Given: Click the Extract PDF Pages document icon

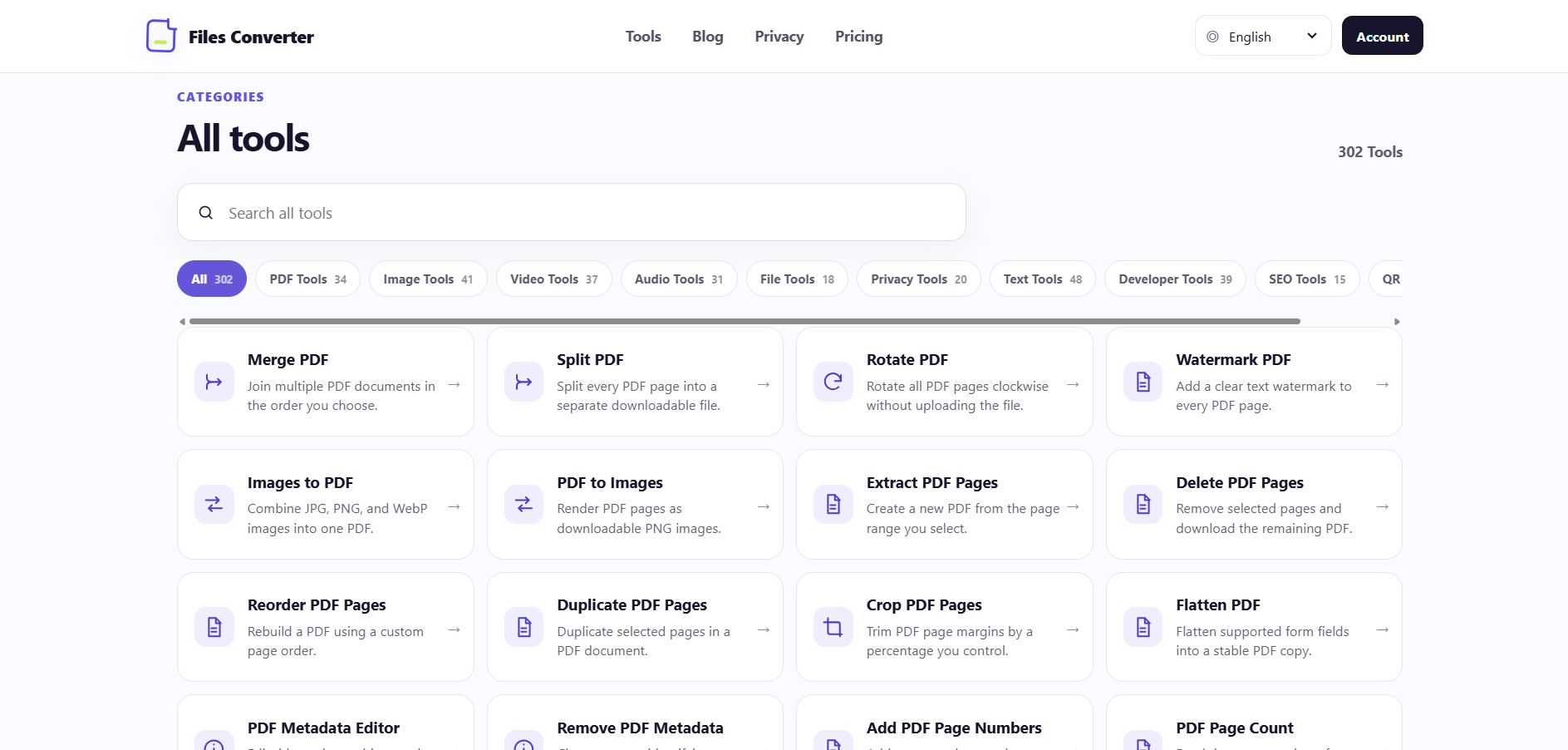Looking at the screenshot, I should [x=833, y=504].
